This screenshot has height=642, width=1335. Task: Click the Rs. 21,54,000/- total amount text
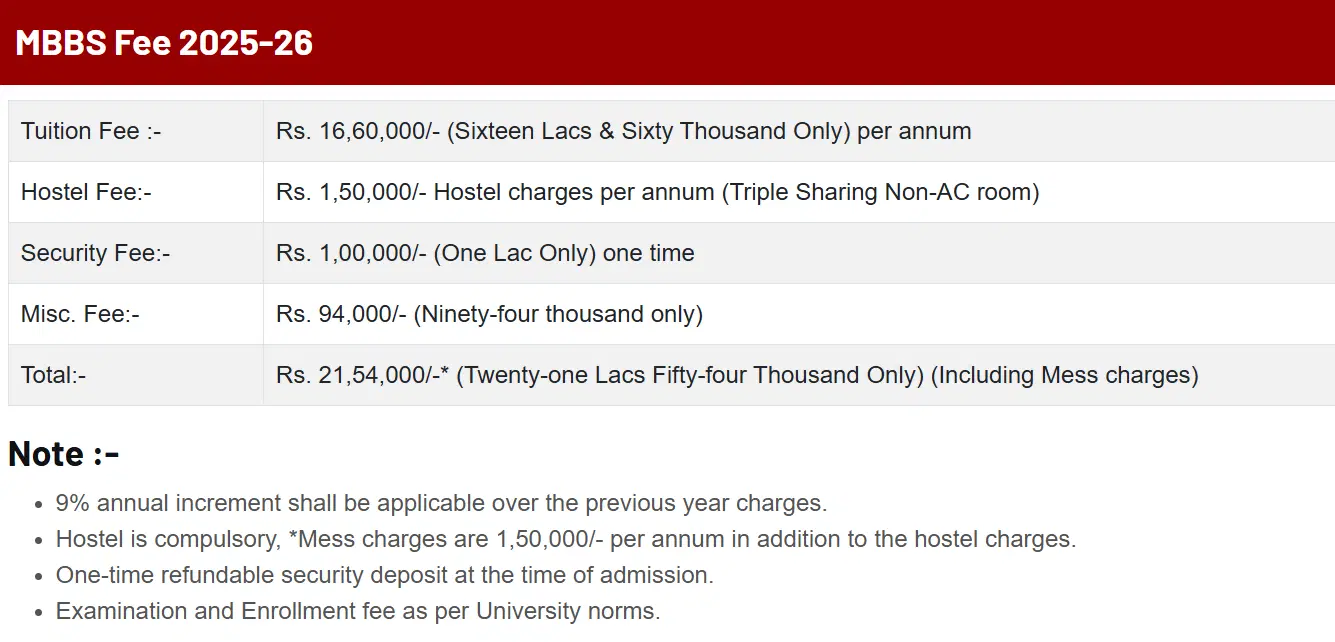click(x=737, y=375)
